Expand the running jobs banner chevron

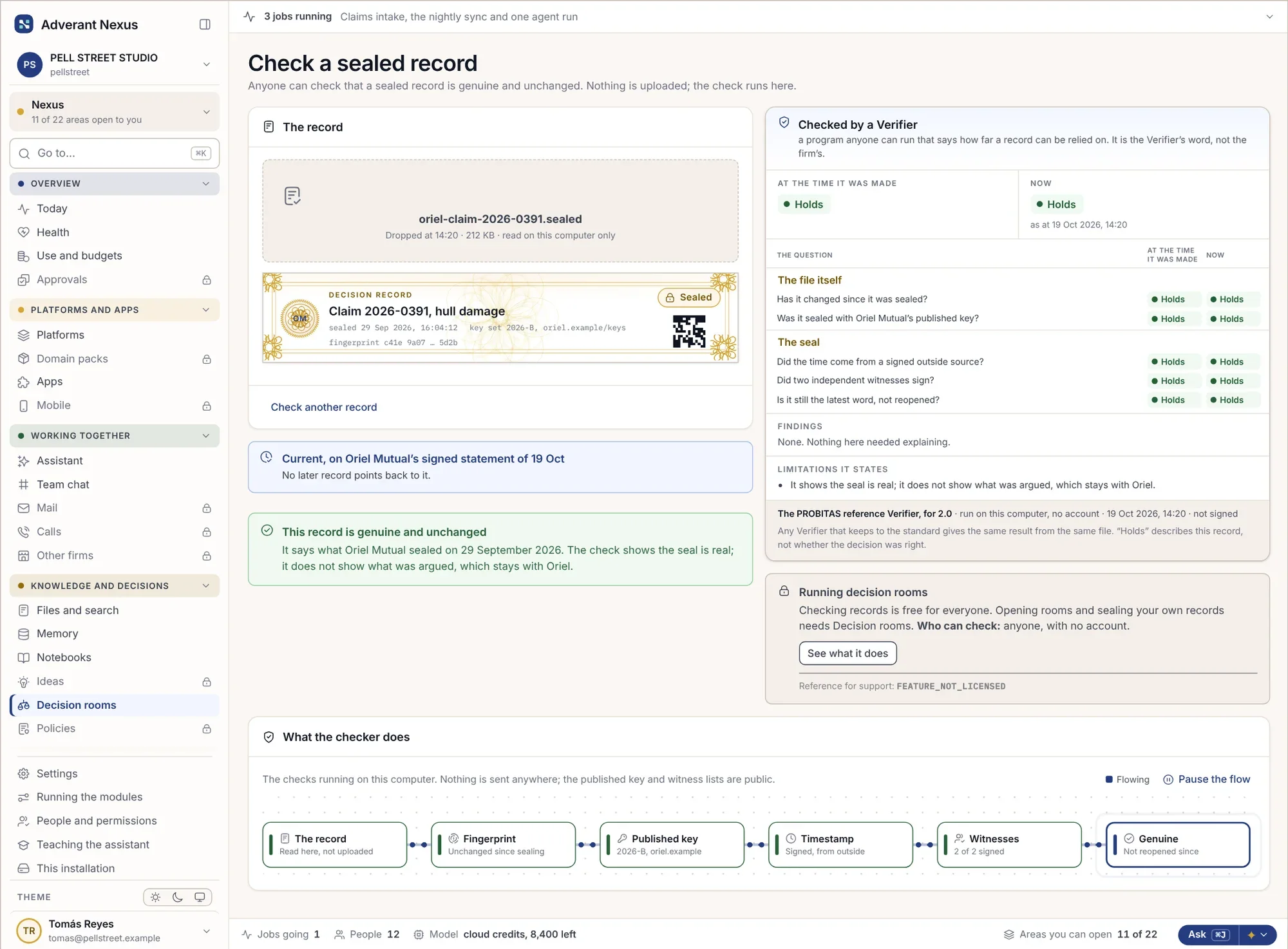(x=1269, y=17)
